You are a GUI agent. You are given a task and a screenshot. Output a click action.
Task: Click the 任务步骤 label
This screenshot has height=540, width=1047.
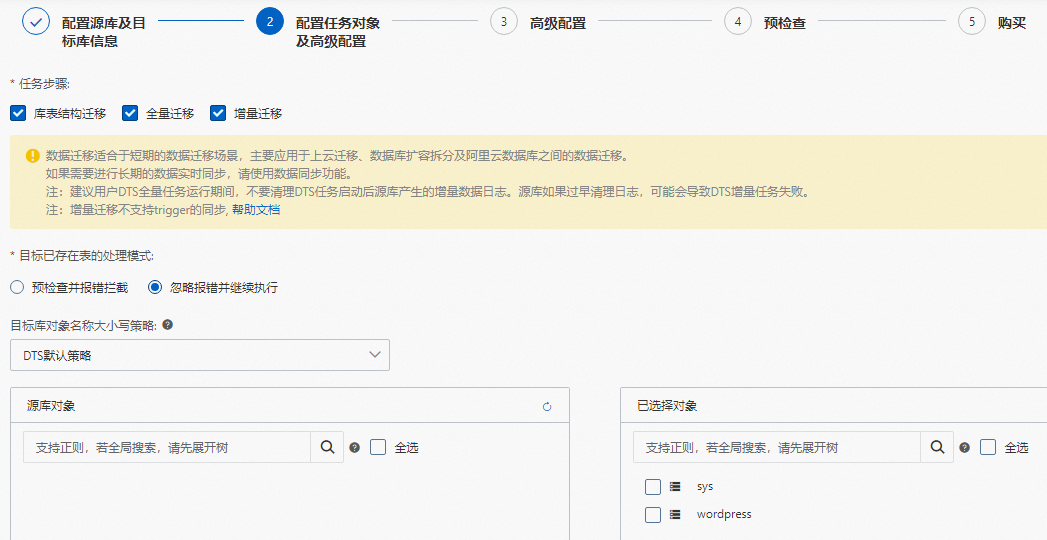point(44,84)
